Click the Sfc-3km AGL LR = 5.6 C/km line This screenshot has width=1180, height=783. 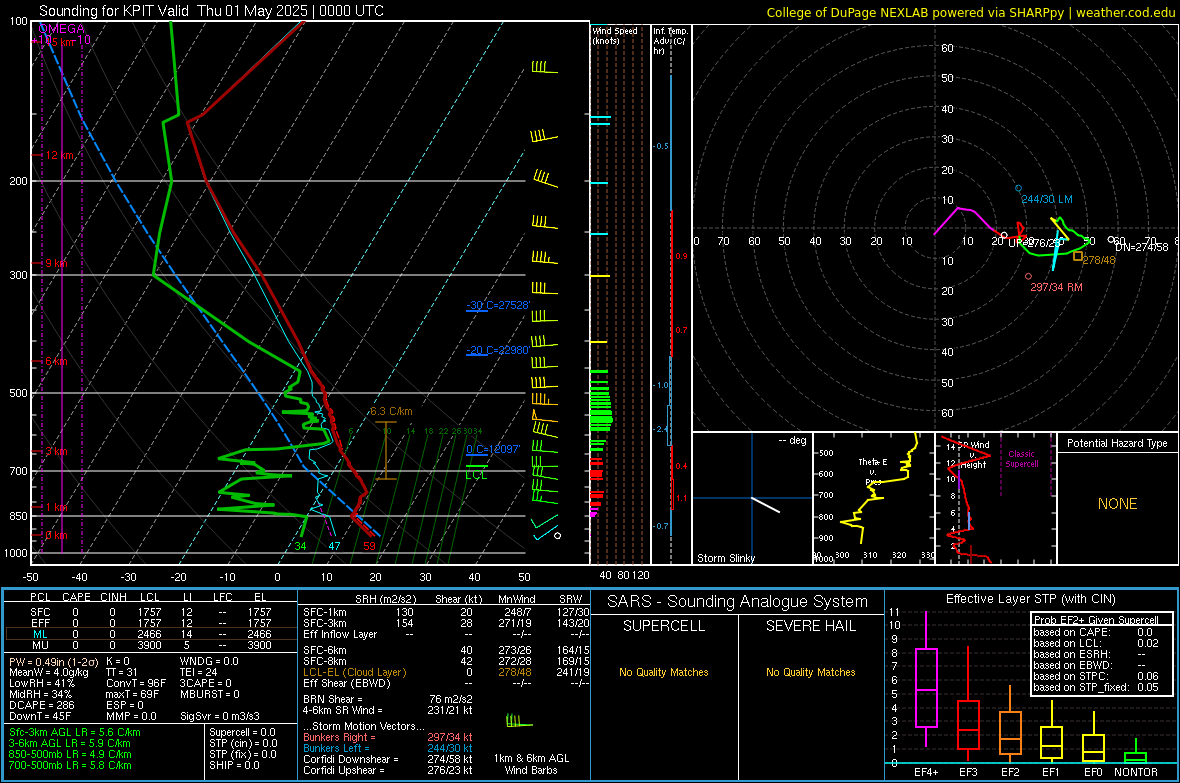75,732
